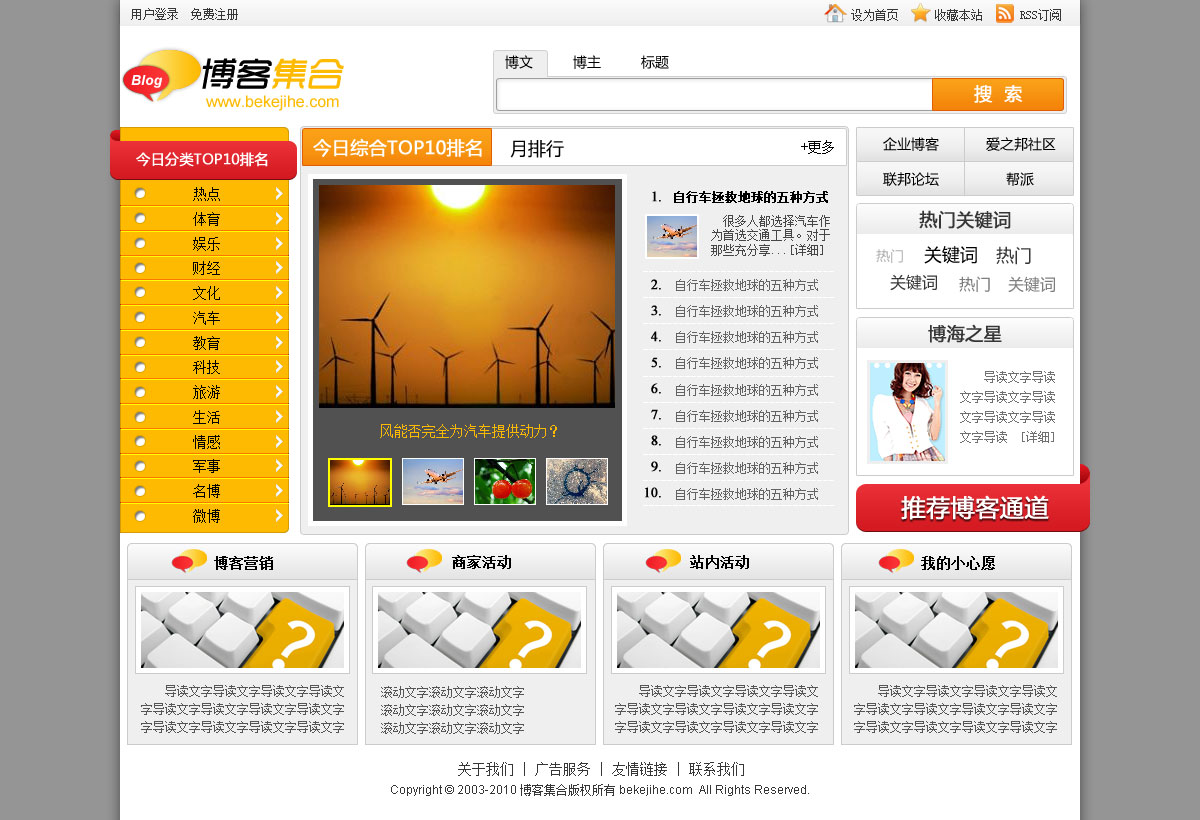Switch to the 博文 search tab
This screenshot has width=1200, height=820.
(x=520, y=63)
